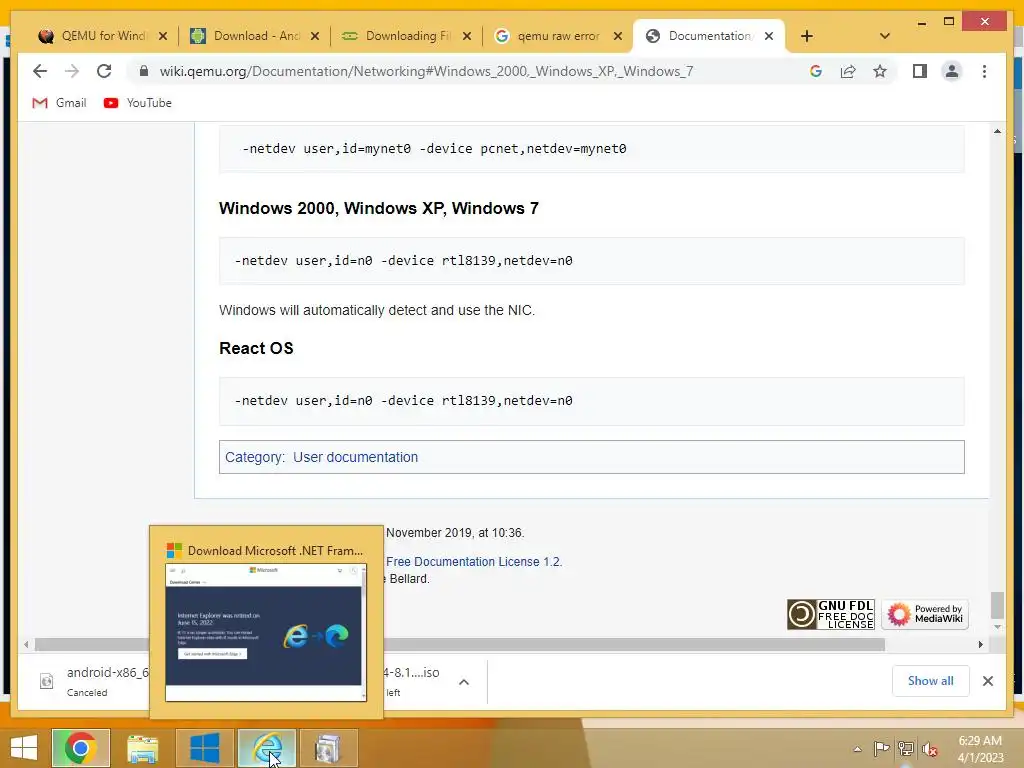This screenshot has height=768, width=1024.
Task: Show hidden system tray icons
Action: (857, 749)
